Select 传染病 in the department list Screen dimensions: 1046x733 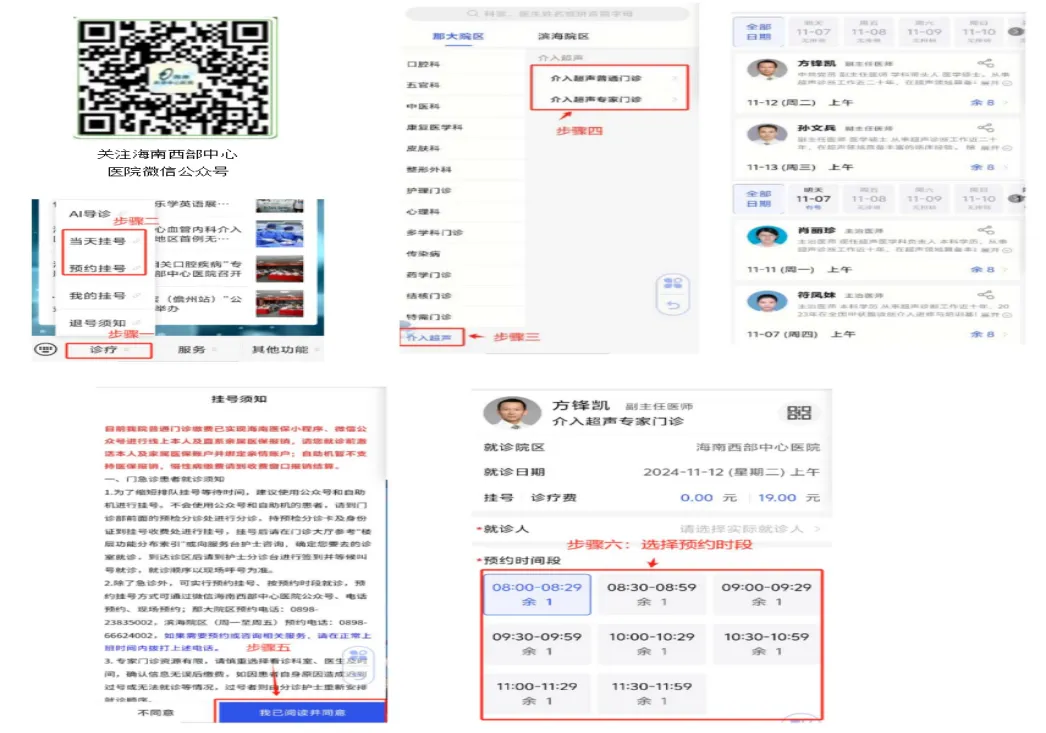[423, 253]
